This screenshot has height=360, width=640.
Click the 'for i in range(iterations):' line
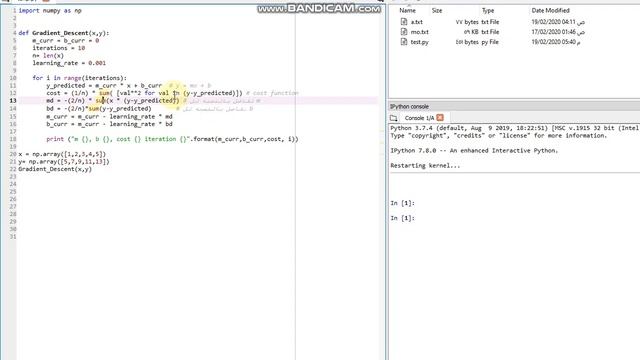click(80, 78)
